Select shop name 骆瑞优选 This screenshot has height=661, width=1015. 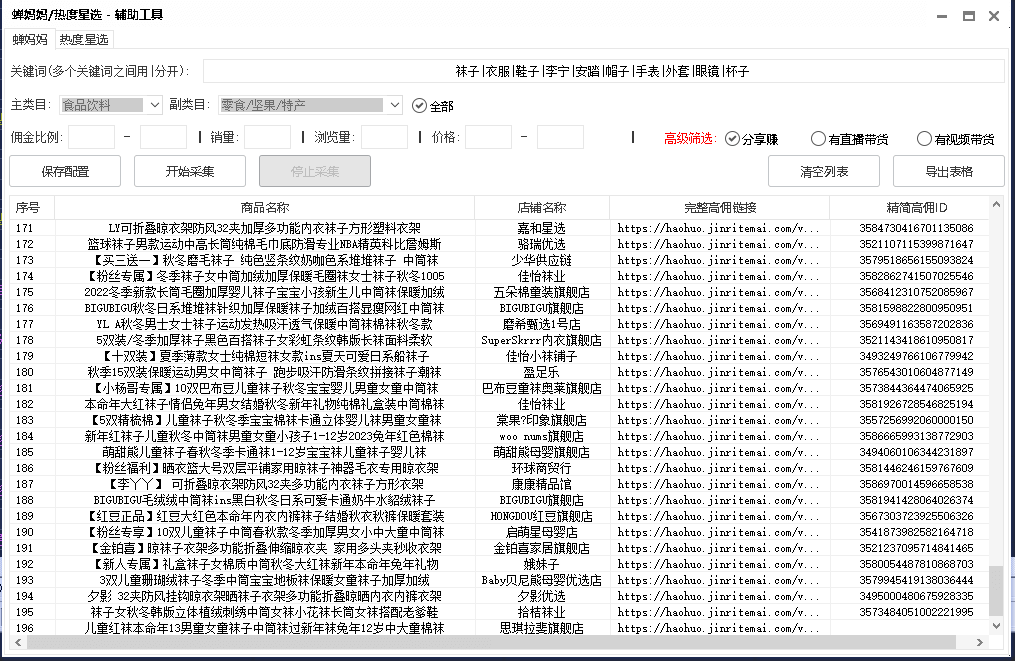click(x=542, y=244)
